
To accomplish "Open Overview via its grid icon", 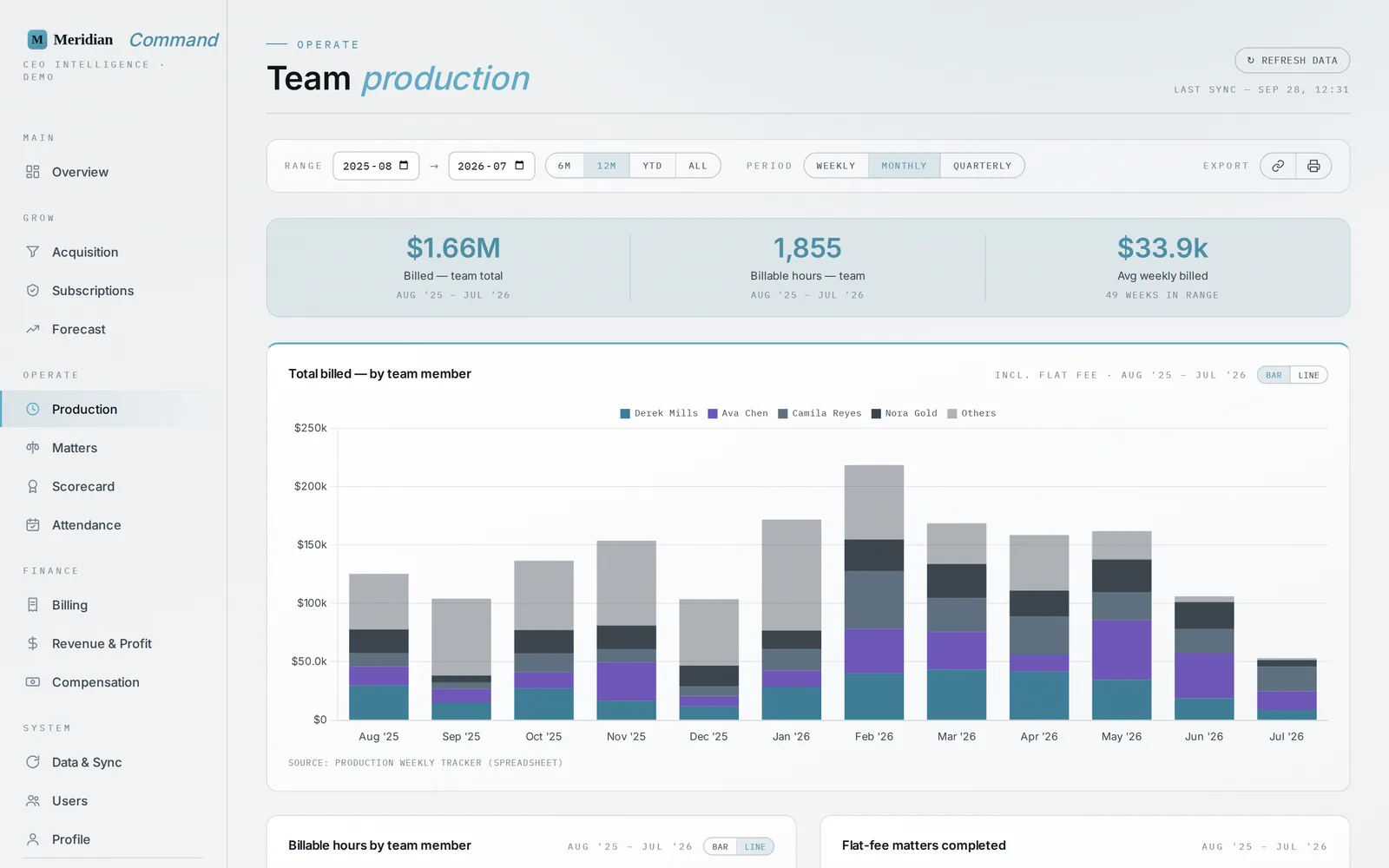I will (33, 172).
